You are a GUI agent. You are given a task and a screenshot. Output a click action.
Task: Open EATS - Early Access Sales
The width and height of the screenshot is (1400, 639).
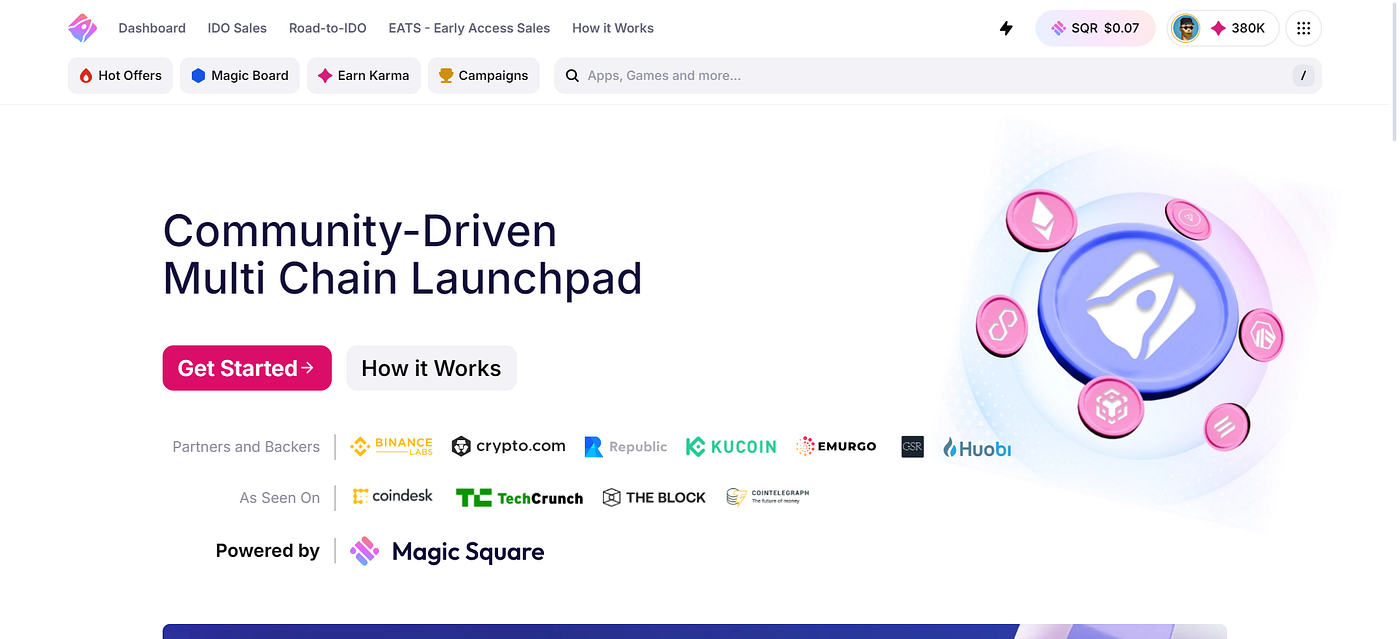pos(469,28)
